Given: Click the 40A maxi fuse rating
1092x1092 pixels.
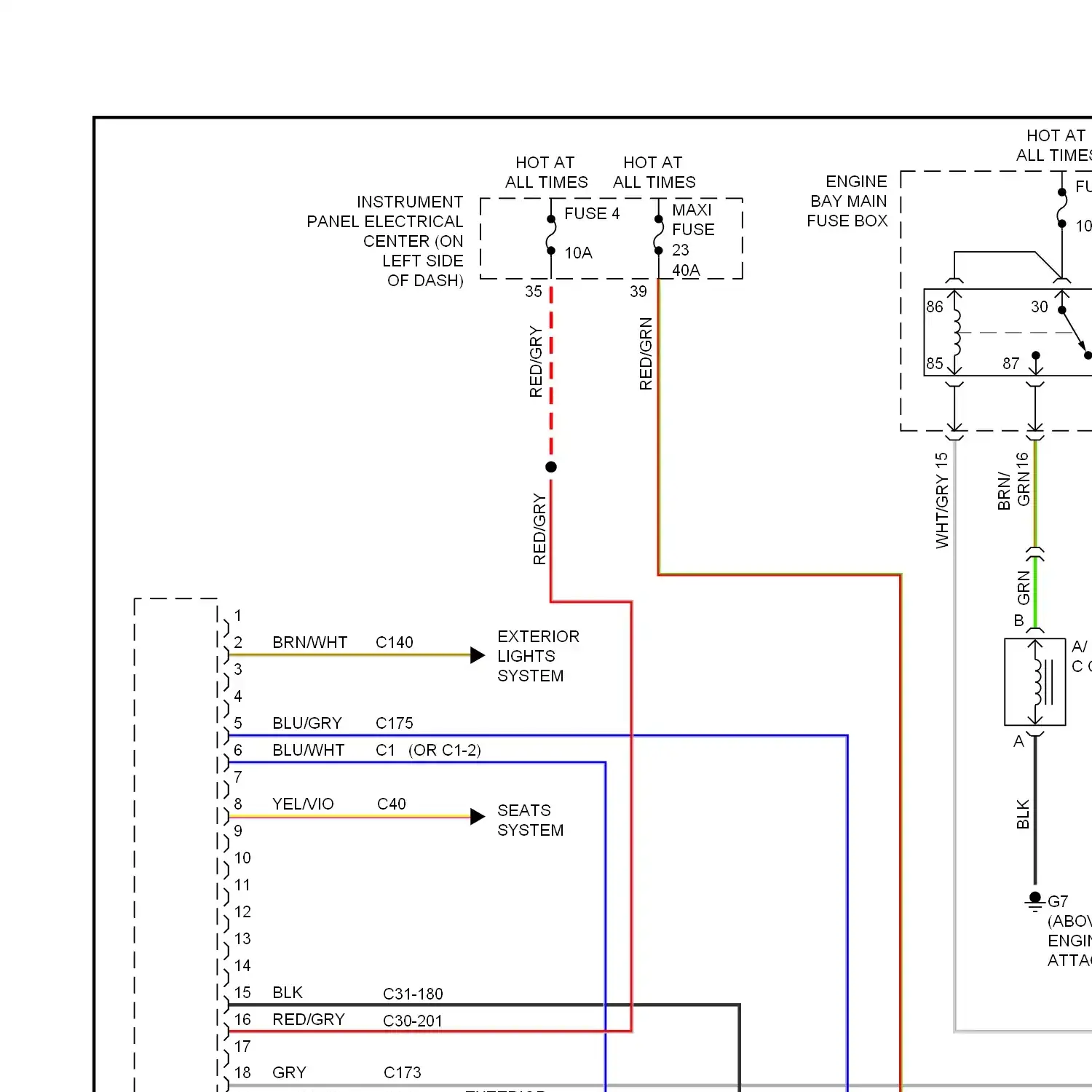Looking at the screenshot, I should tap(686, 270).
